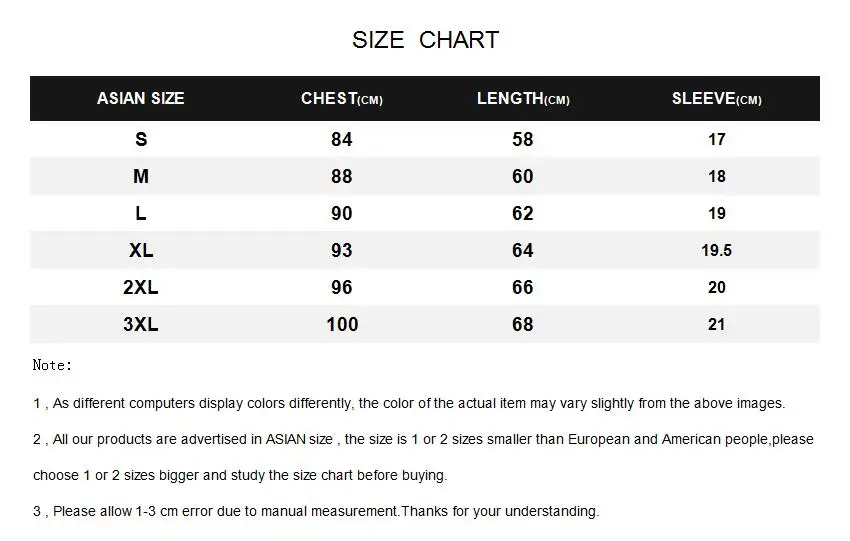Click the LENGTH(CM) column header

[523, 99]
